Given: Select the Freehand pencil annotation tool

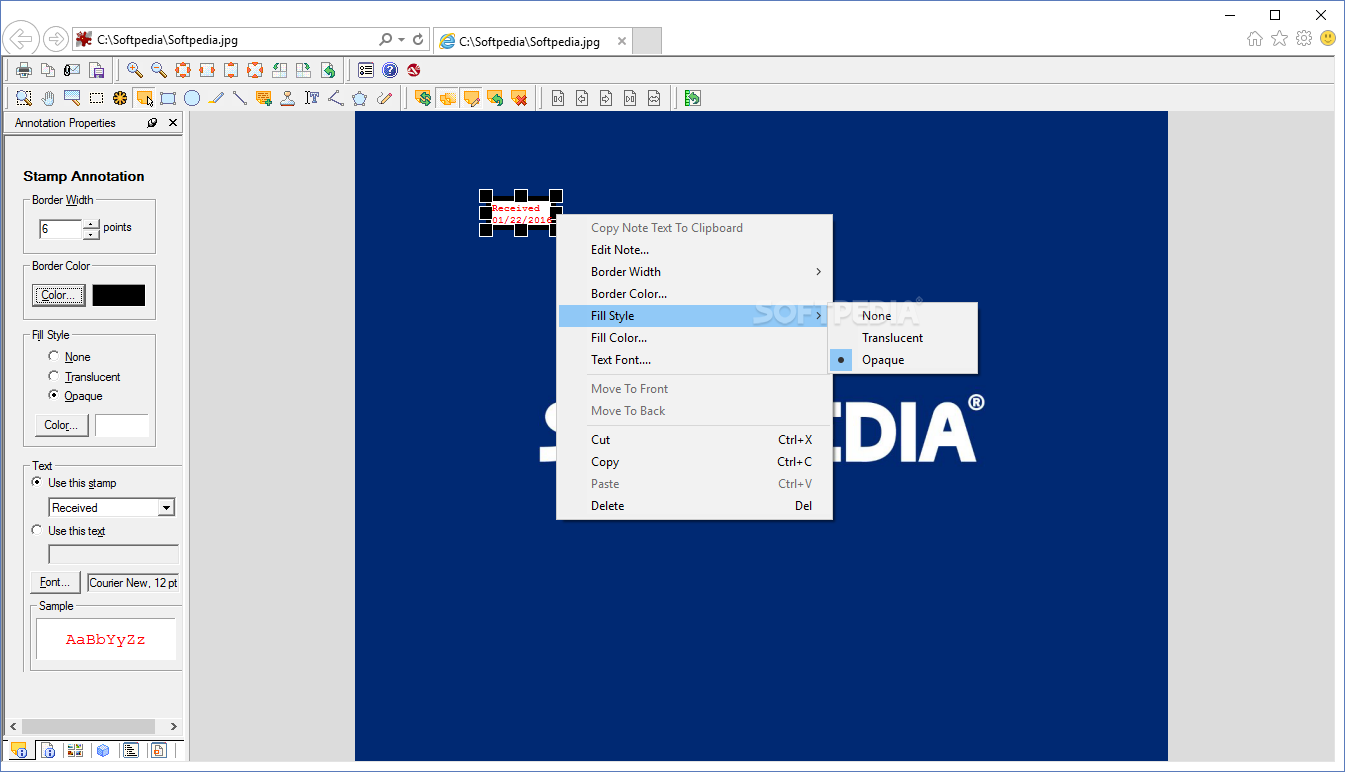Looking at the screenshot, I should pyautogui.click(x=384, y=98).
